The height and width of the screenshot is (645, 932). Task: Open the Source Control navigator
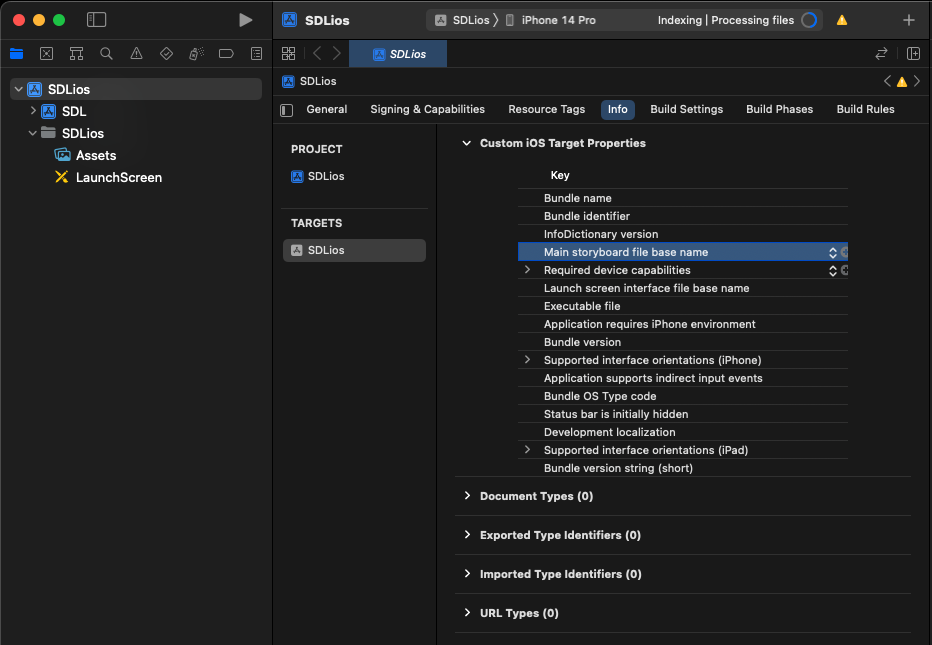pos(46,54)
